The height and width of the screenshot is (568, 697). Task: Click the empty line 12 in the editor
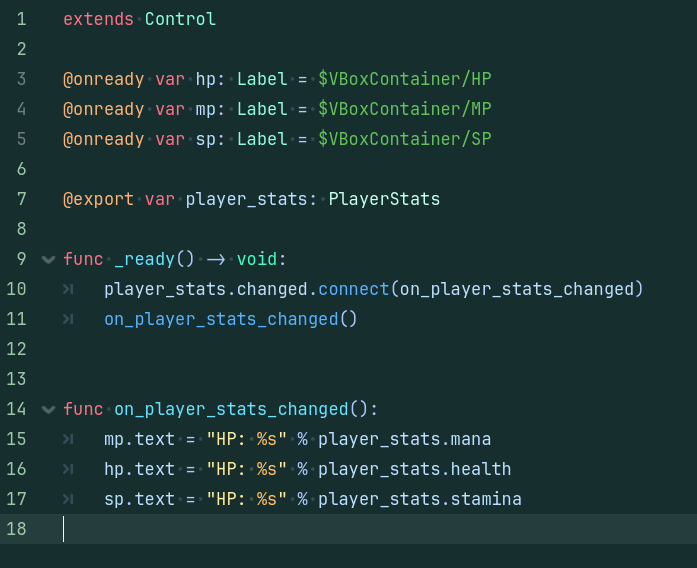click(348, 349)
